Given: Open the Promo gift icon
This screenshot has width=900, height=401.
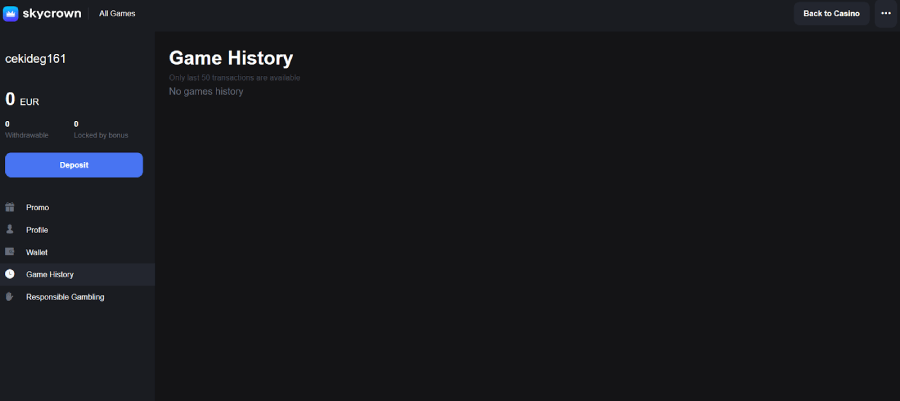Looking at the screenshot, I should click(x=10, y=207).
